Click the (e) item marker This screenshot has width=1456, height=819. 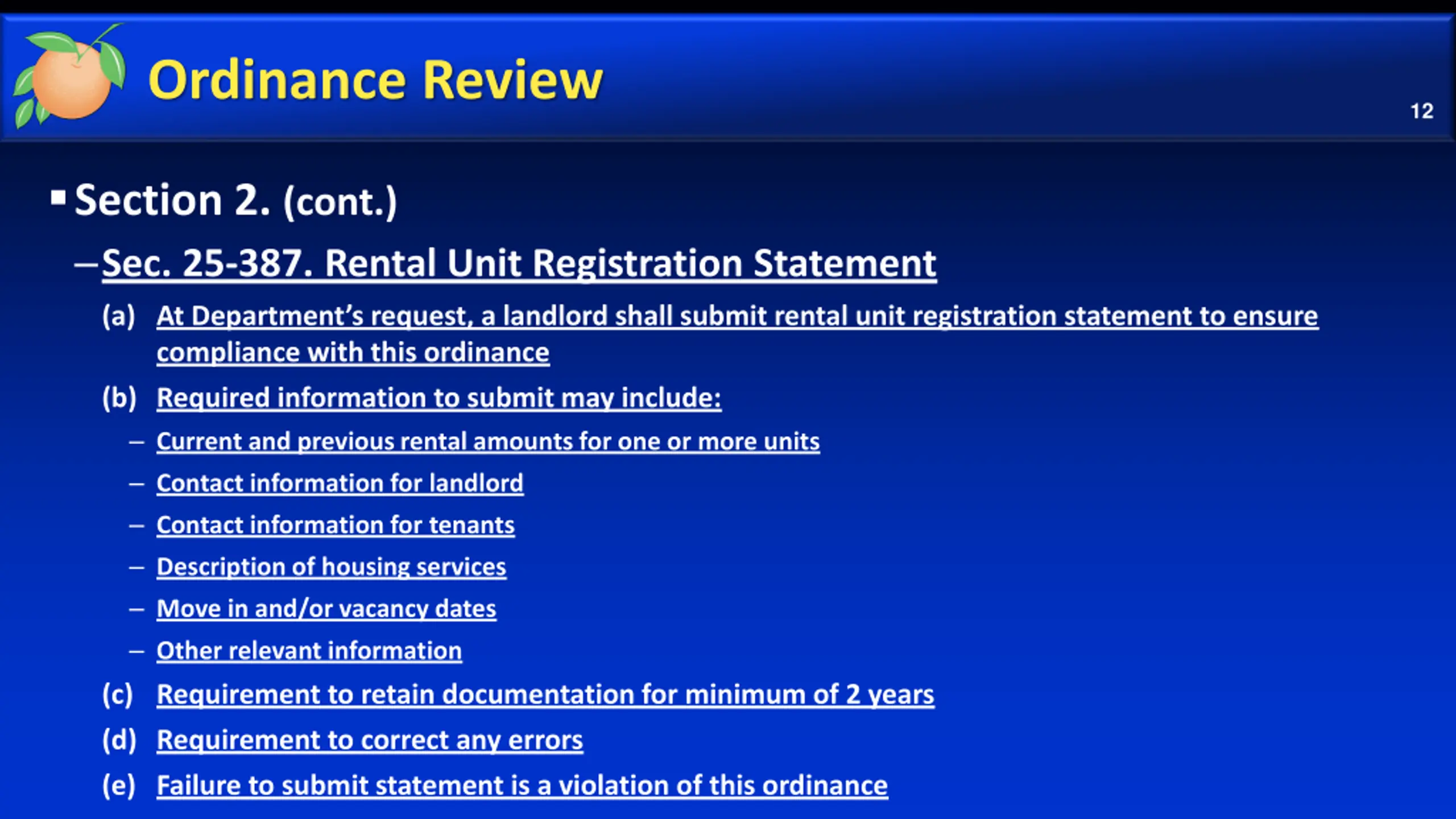click(119, 785)
